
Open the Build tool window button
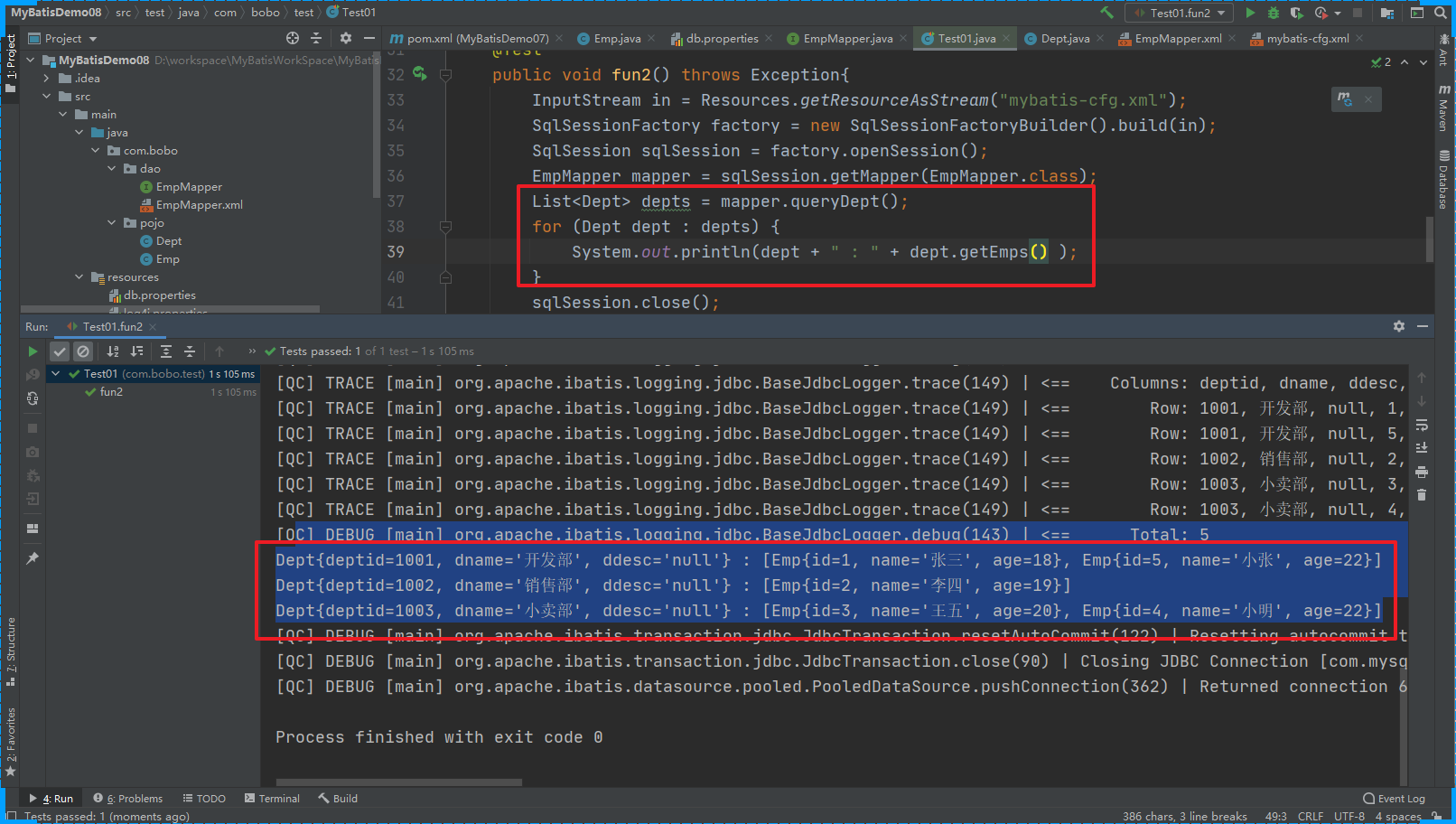338,799
